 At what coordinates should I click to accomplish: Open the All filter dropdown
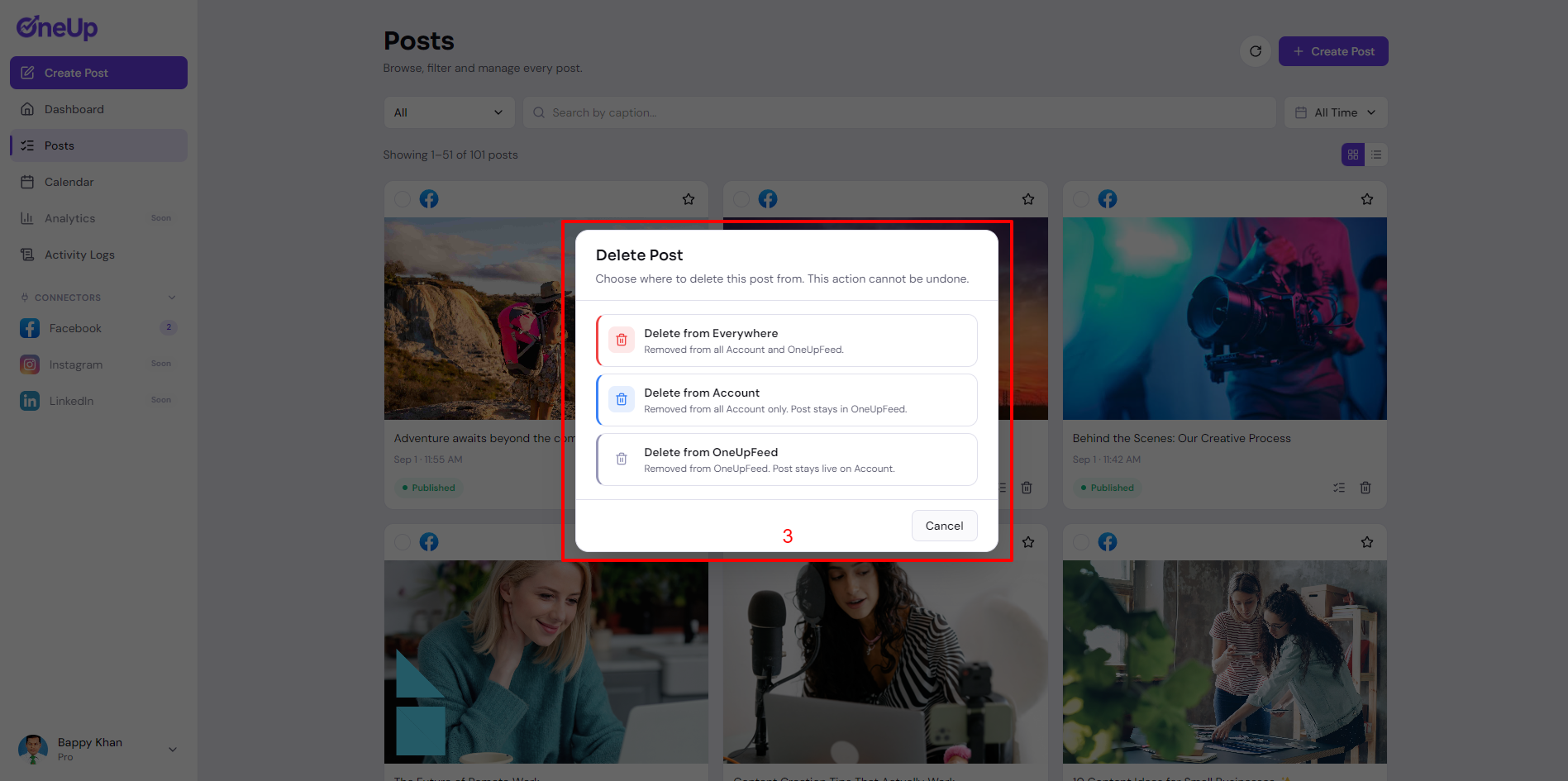click(x=449, y=112)
